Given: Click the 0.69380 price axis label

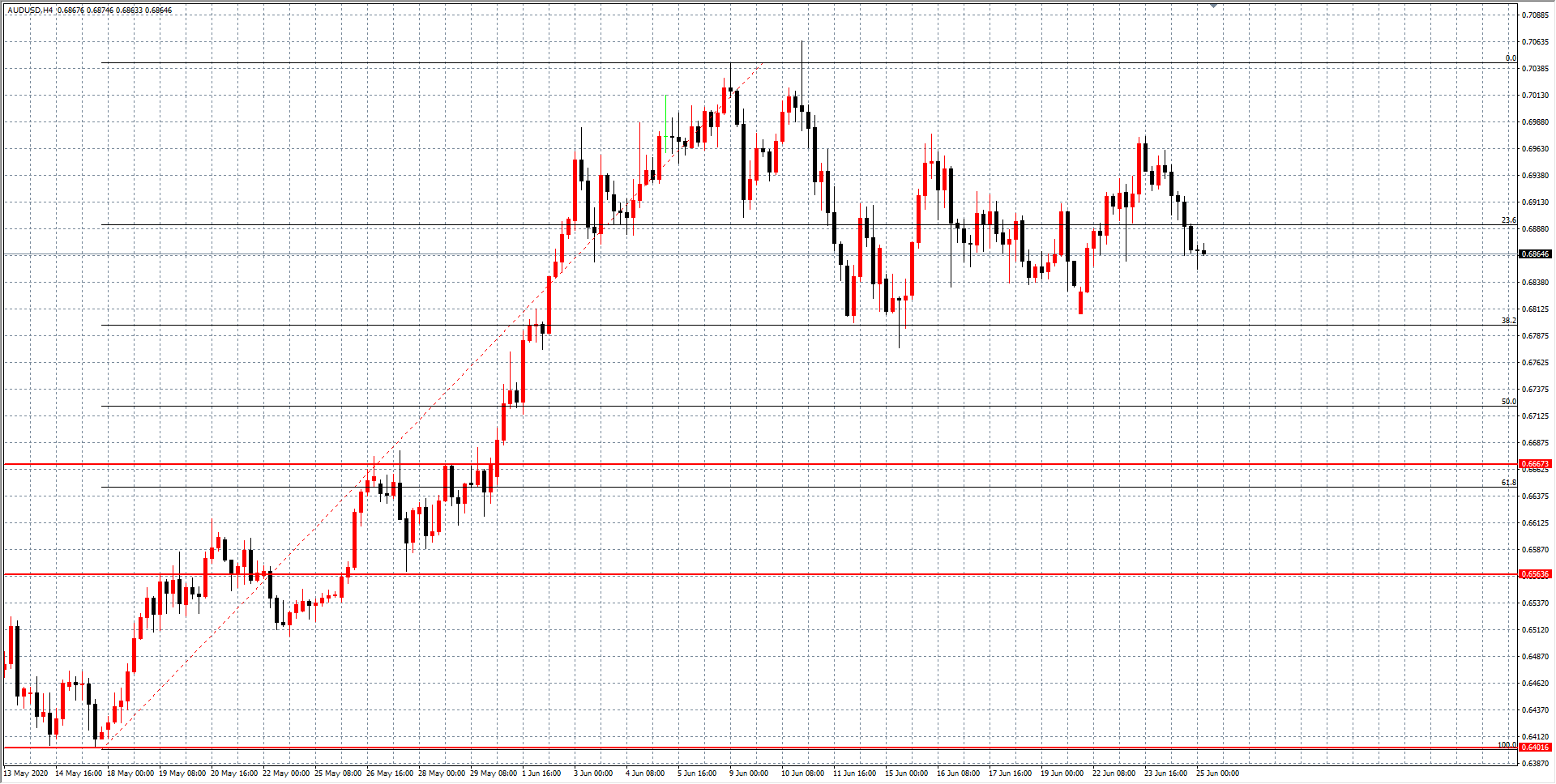Looking at the screenshot, I should pyautogui.click(x=1535, y=176).
